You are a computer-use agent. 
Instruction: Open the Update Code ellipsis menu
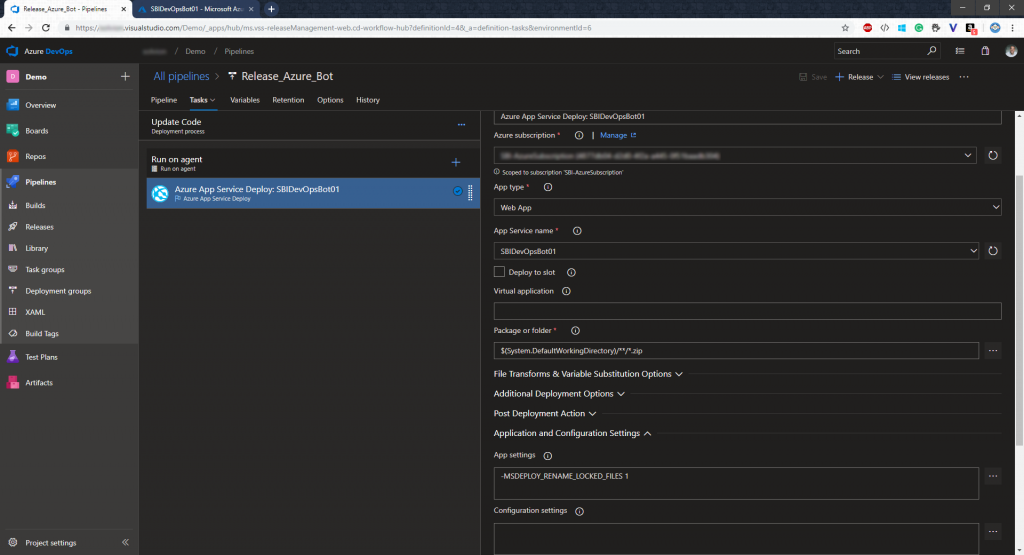tap(461, 125)
